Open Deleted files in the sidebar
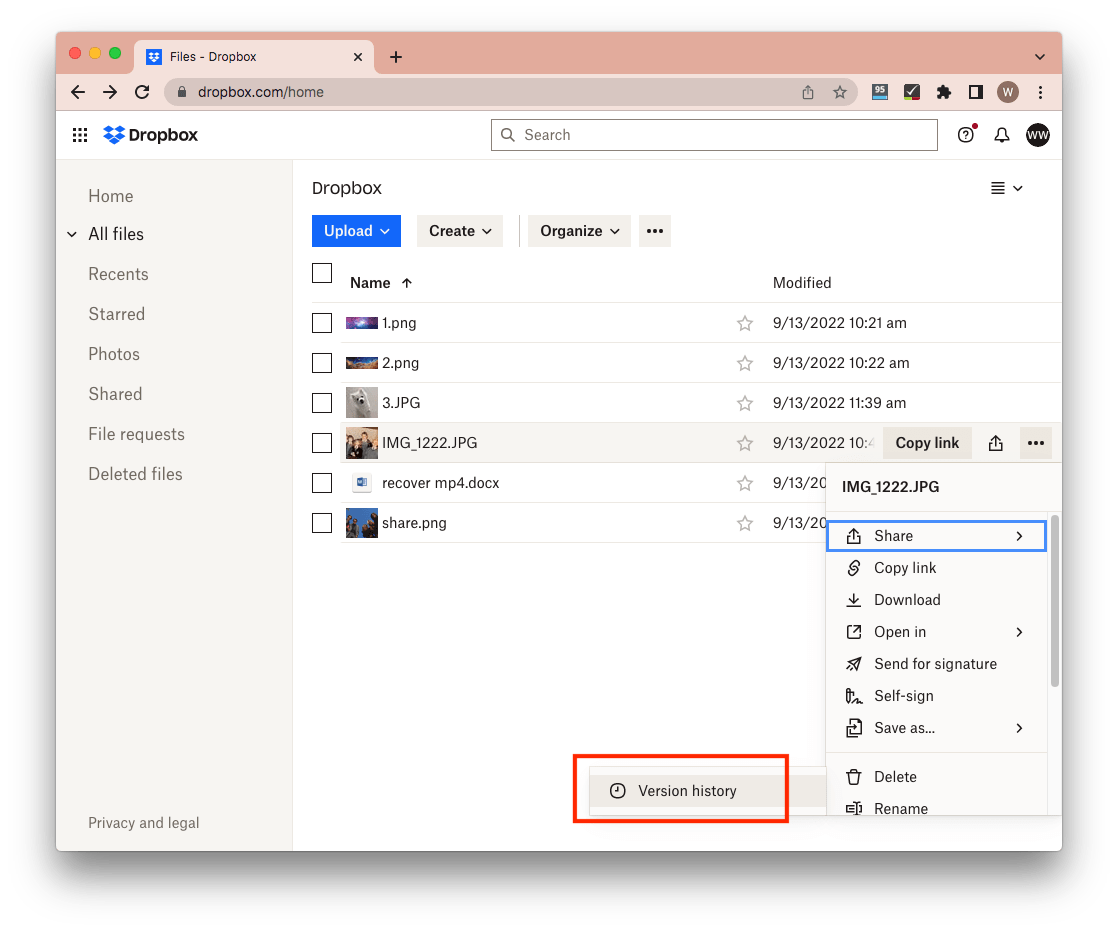Viewport: 1118px width, 931px height. click(x=135, y=474)
